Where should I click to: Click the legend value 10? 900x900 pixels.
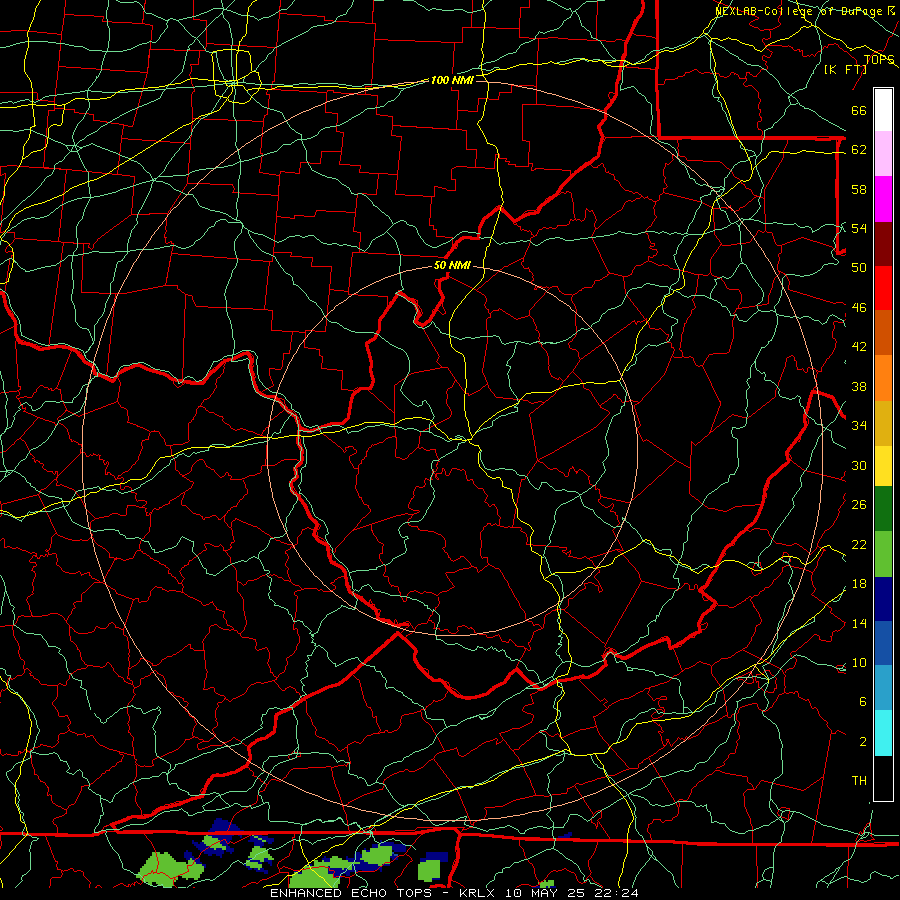(859, 662)
